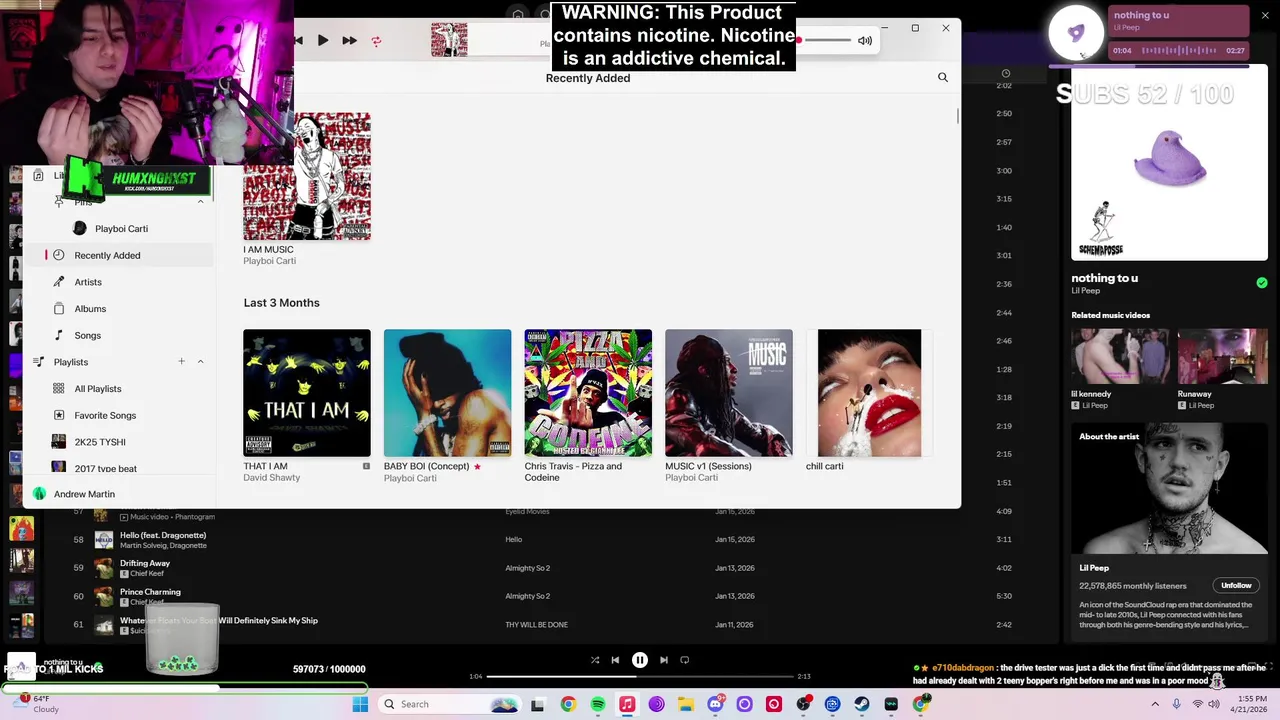Open MUSIC v1 (Sessions) album
Image resolution: width=1280 pixels, height=720 pixels.
(729, 393)
